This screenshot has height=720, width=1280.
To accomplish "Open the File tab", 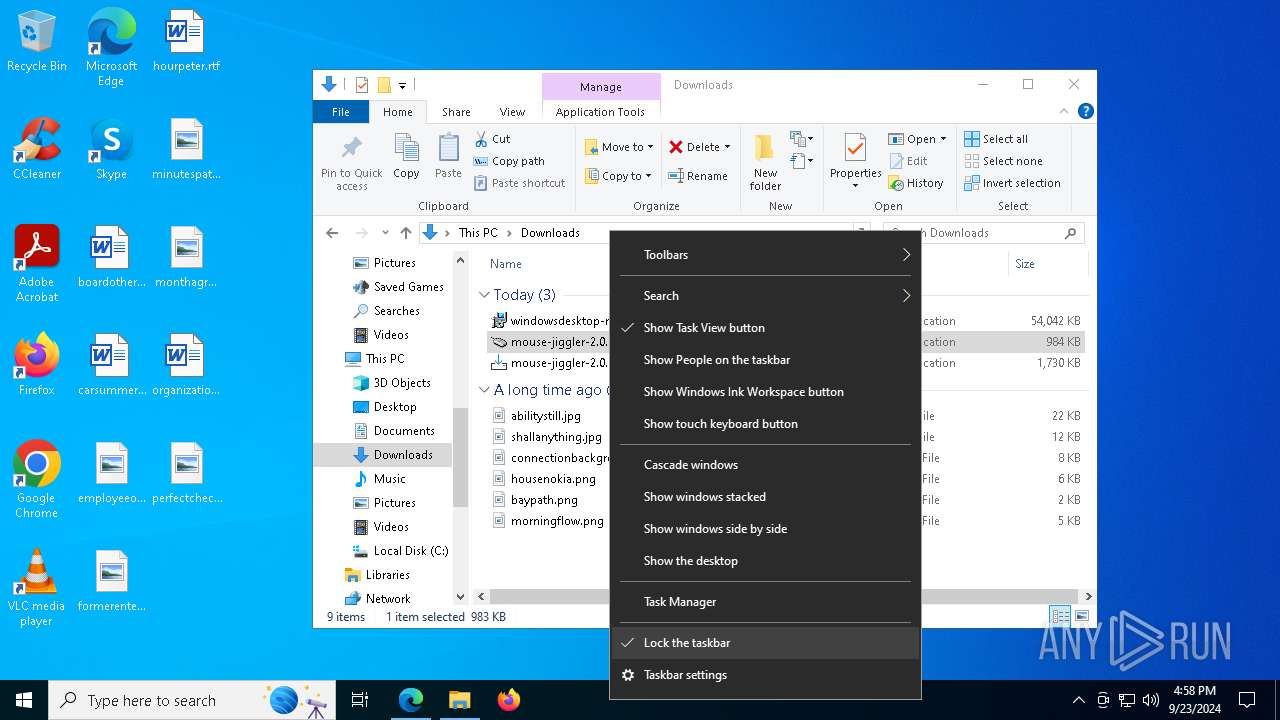I will 341,112.
